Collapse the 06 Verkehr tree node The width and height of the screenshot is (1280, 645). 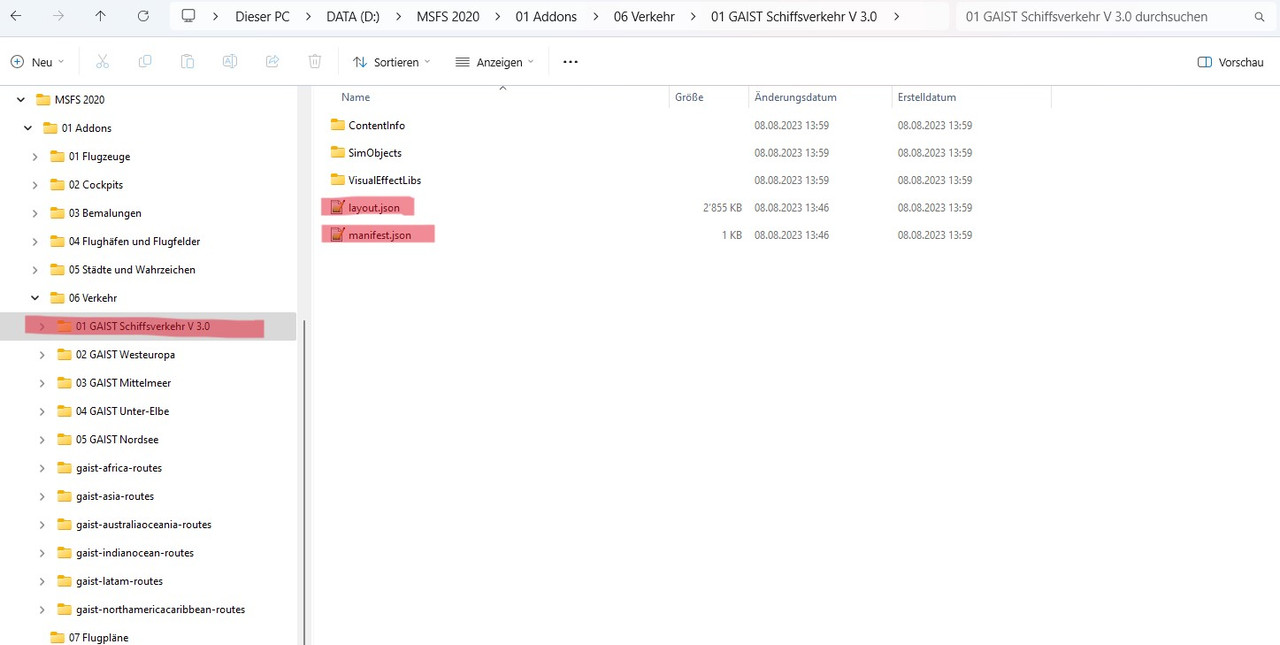35,298
